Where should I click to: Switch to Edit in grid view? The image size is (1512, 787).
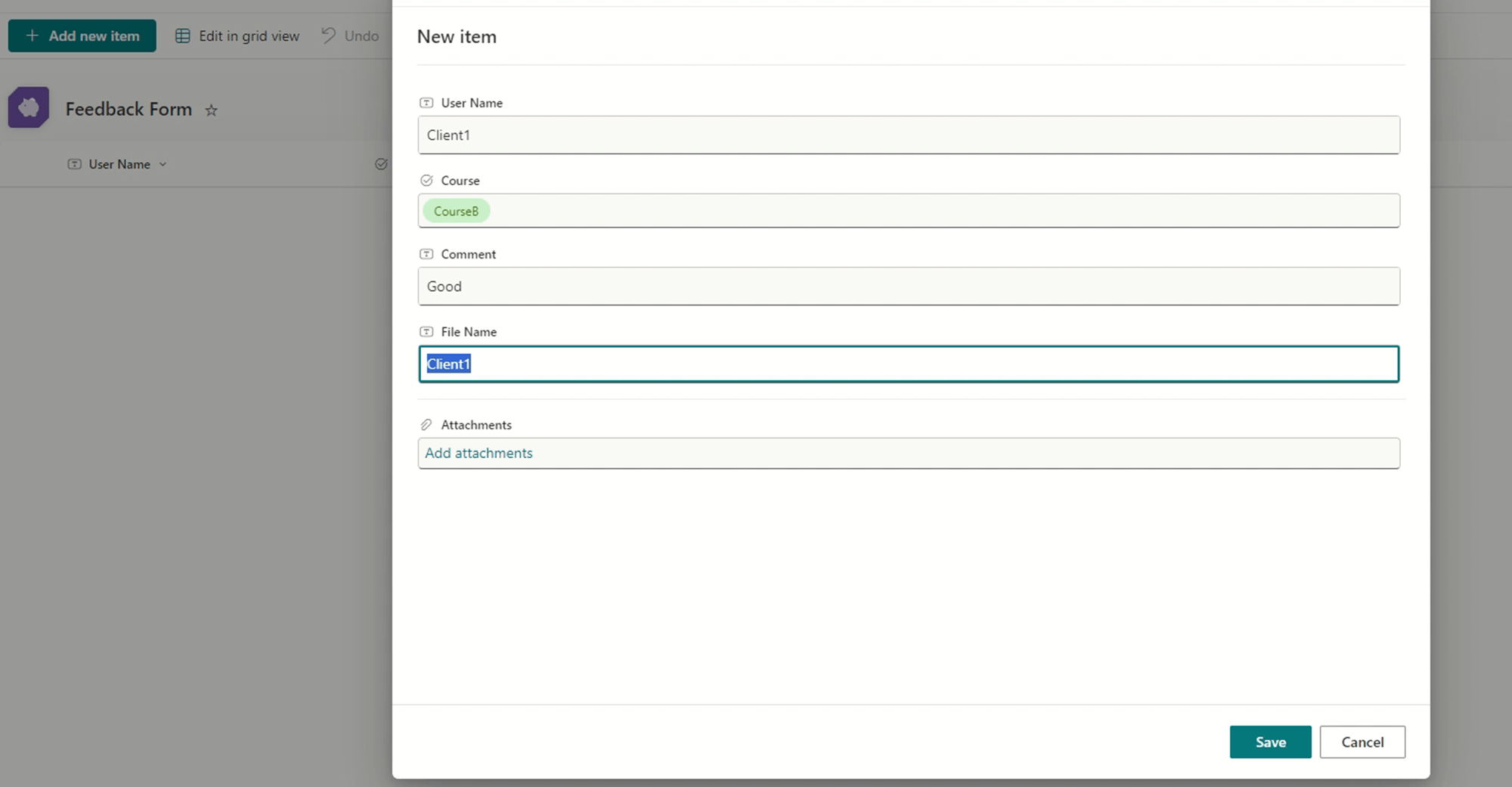tap(237, 36)
